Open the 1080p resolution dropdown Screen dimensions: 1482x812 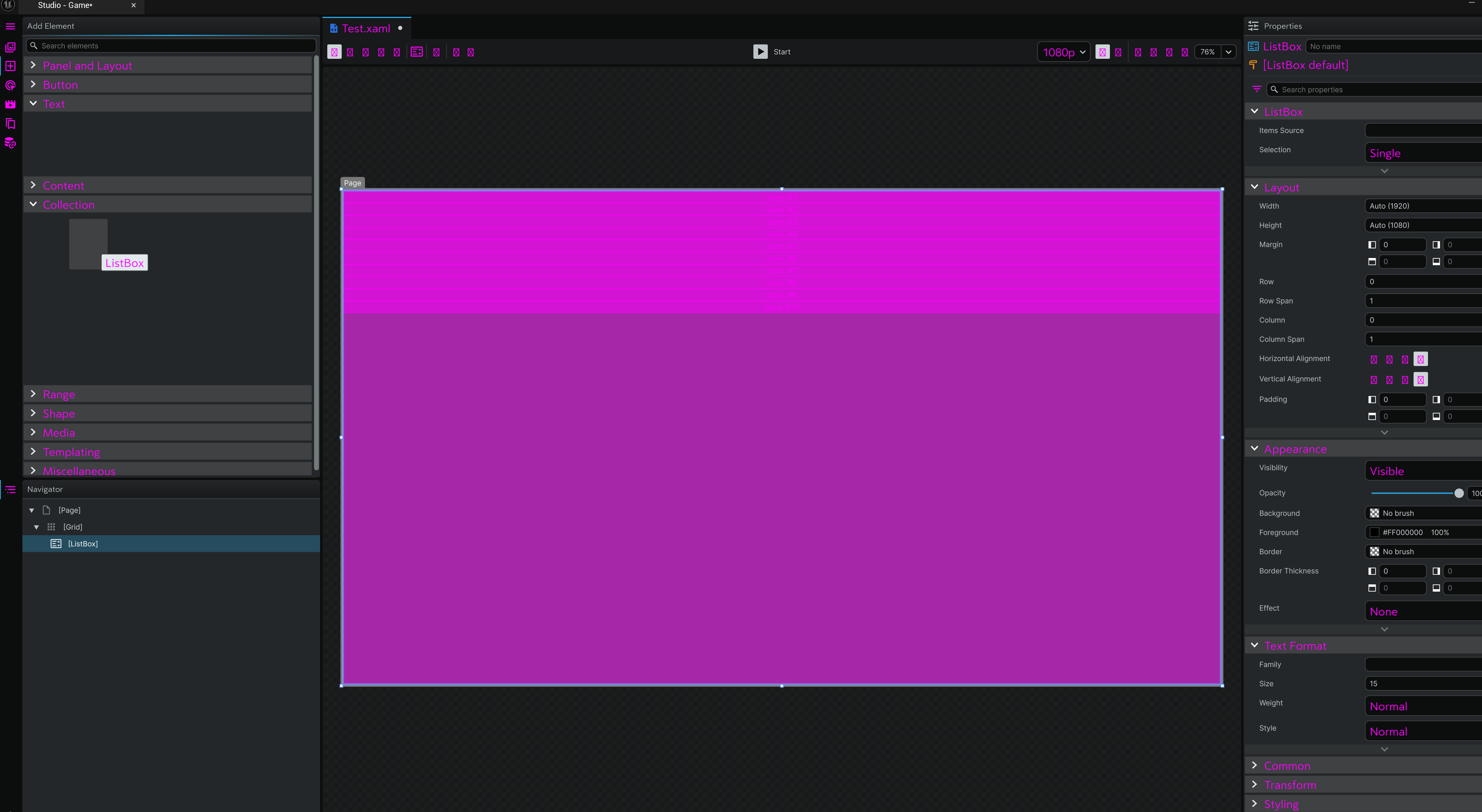tap(1064, 52)
